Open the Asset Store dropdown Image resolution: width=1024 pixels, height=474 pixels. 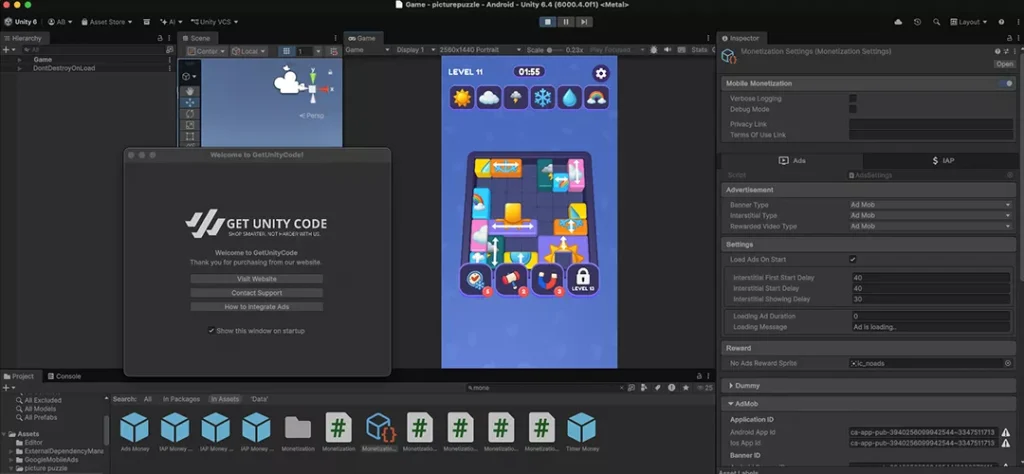[x=106, y=22]
